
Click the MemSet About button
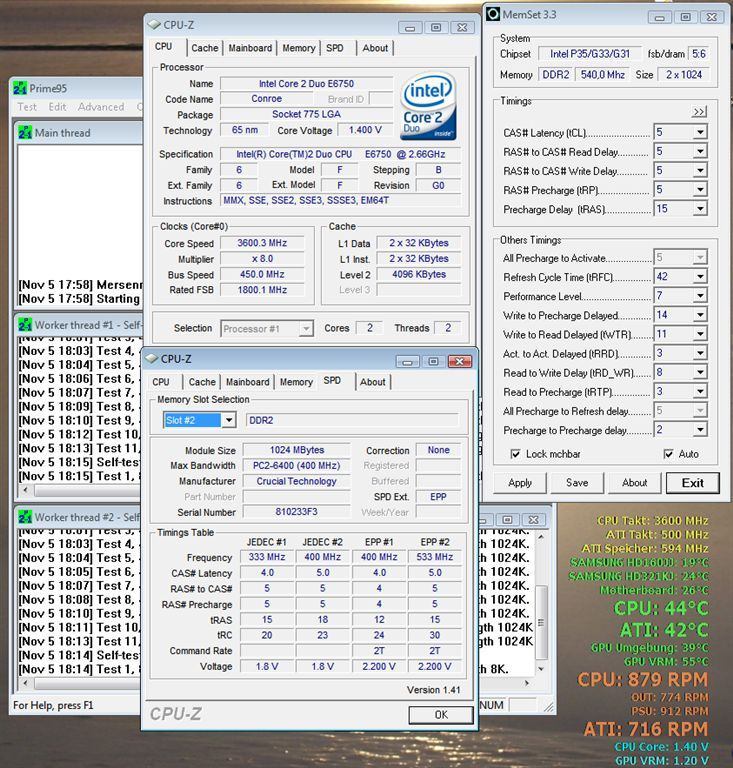coord(635,483)
